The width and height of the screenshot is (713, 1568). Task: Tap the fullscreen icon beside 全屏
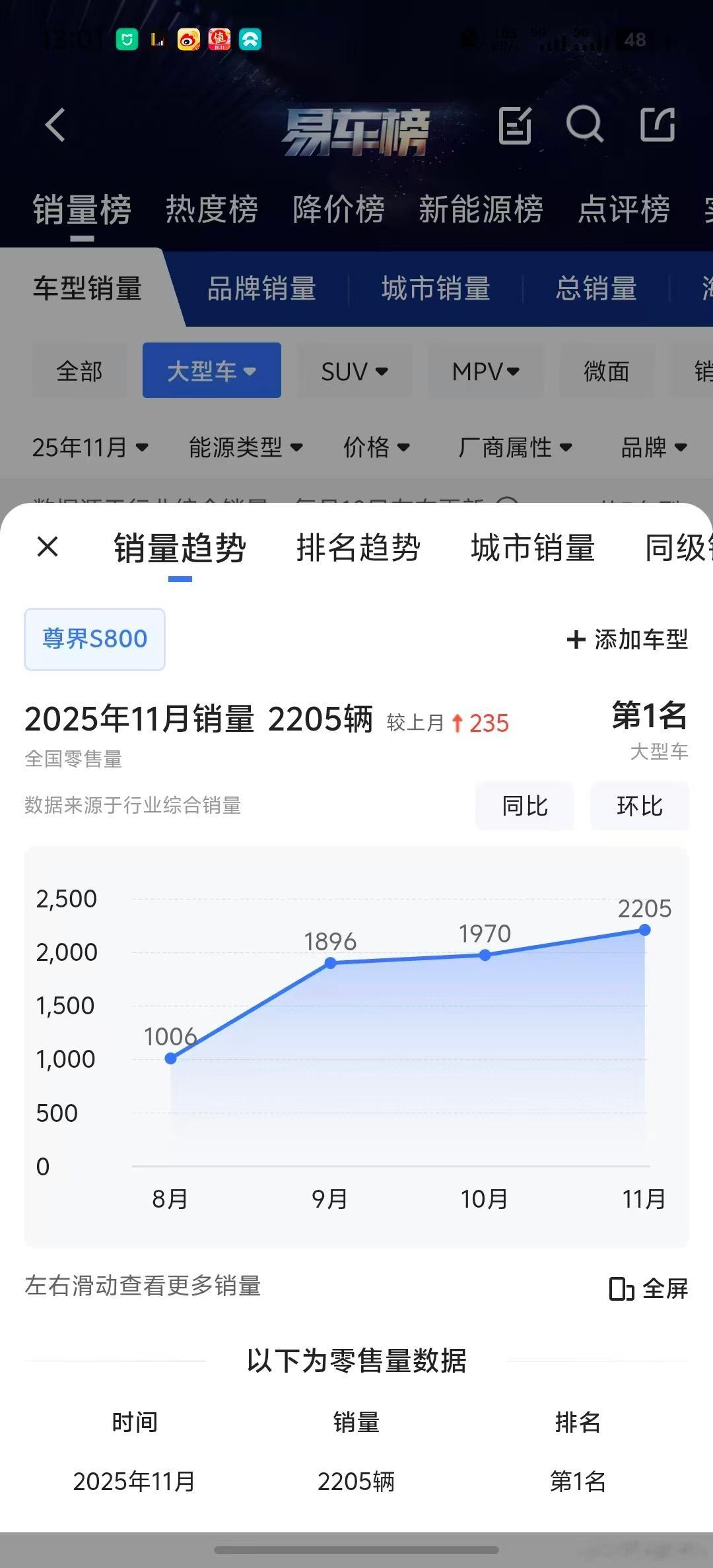point(621,1288)
